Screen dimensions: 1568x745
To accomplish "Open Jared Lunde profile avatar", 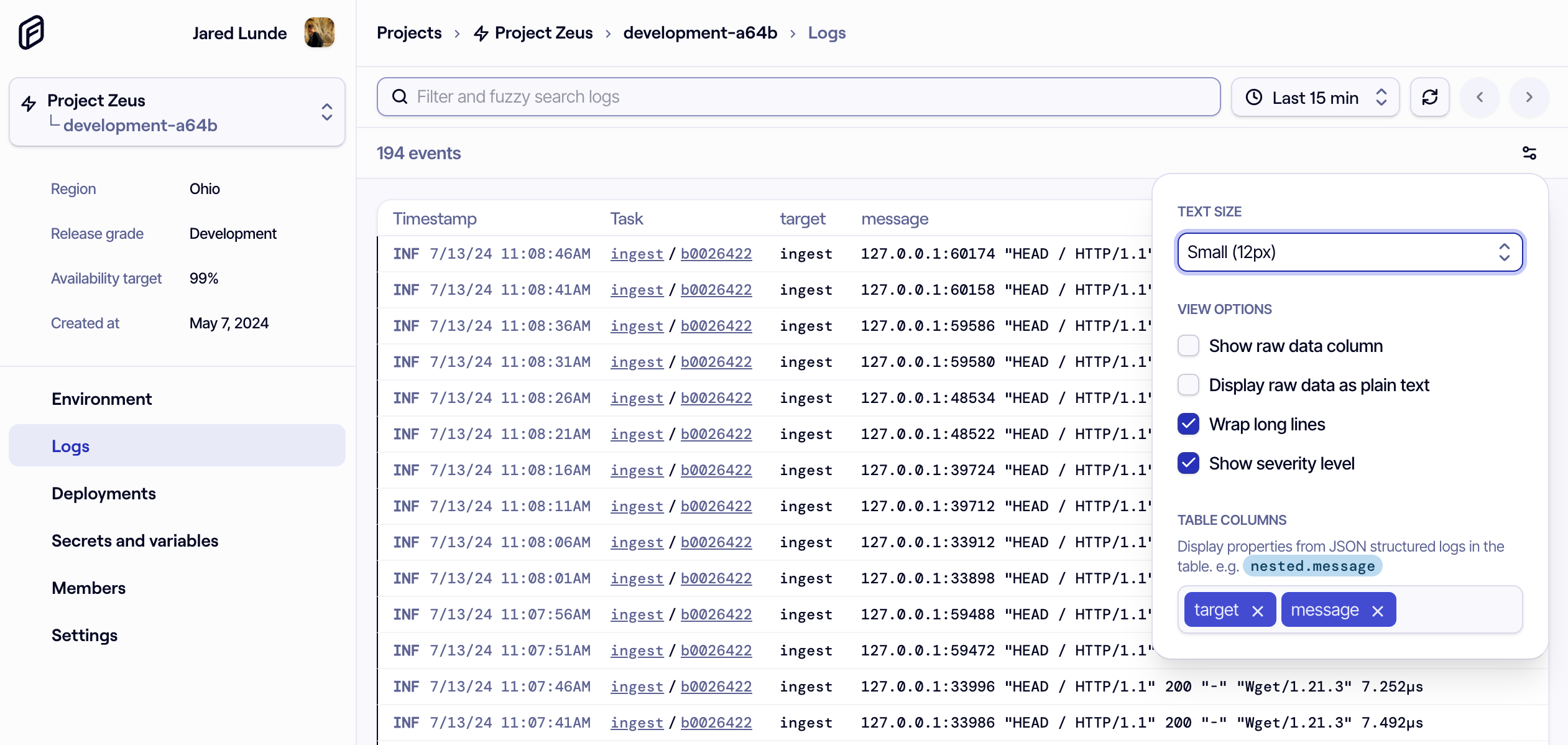I will 320,32.
